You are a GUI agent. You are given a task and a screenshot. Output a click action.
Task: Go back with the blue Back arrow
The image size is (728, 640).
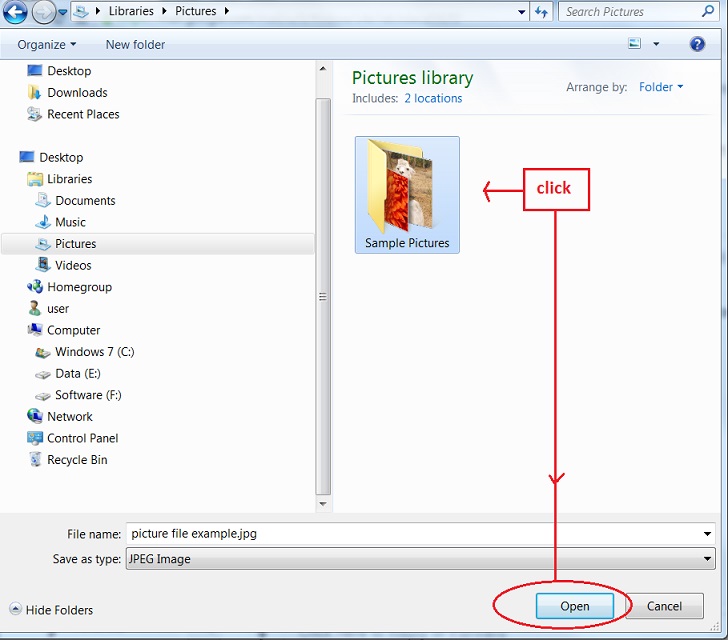click(x=15, y=12)
